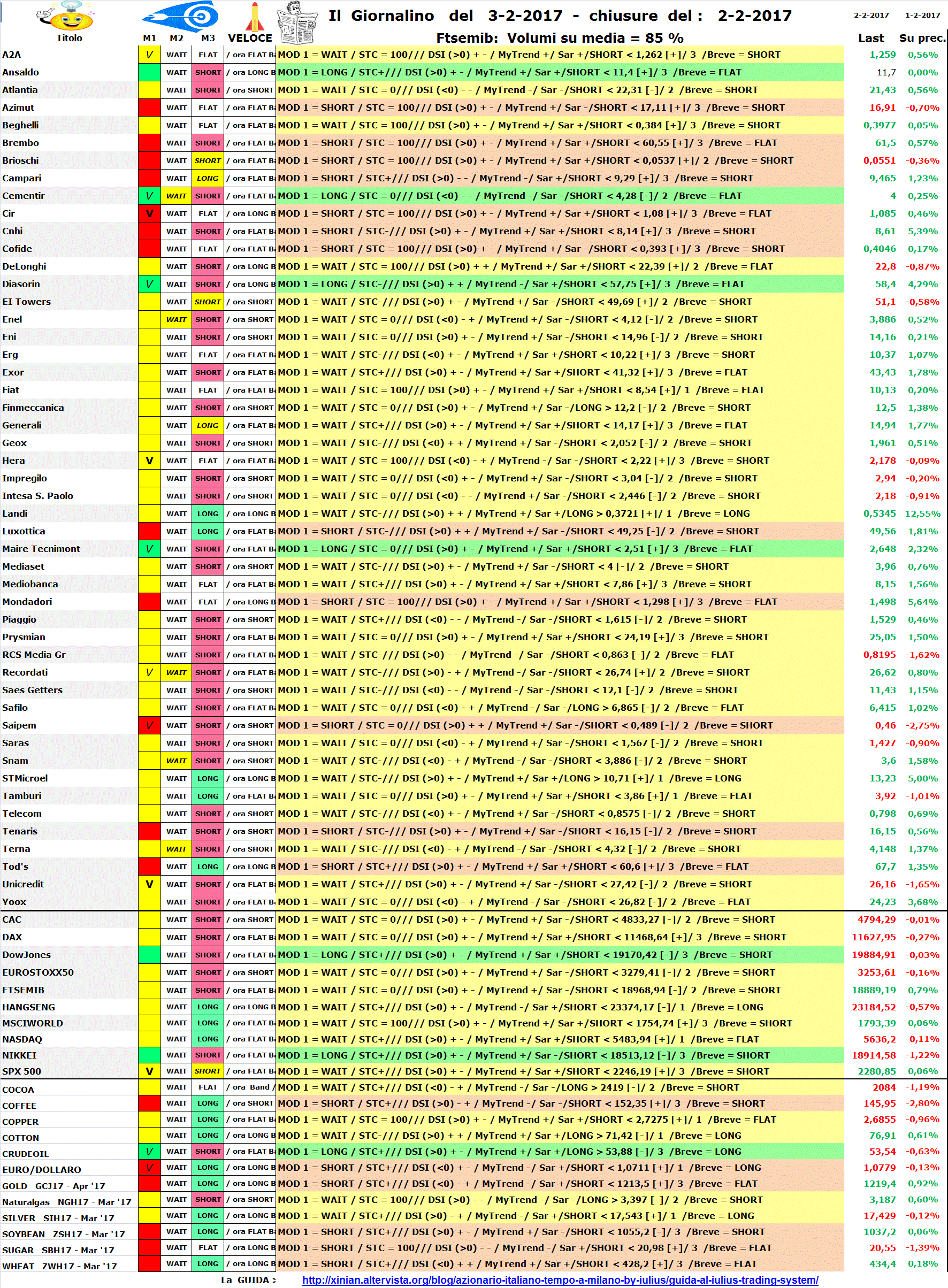Click the Il Giornalino del 3-2-2017 title
Viewport: 948px width, 1288px height.
[x=560, y=16]
